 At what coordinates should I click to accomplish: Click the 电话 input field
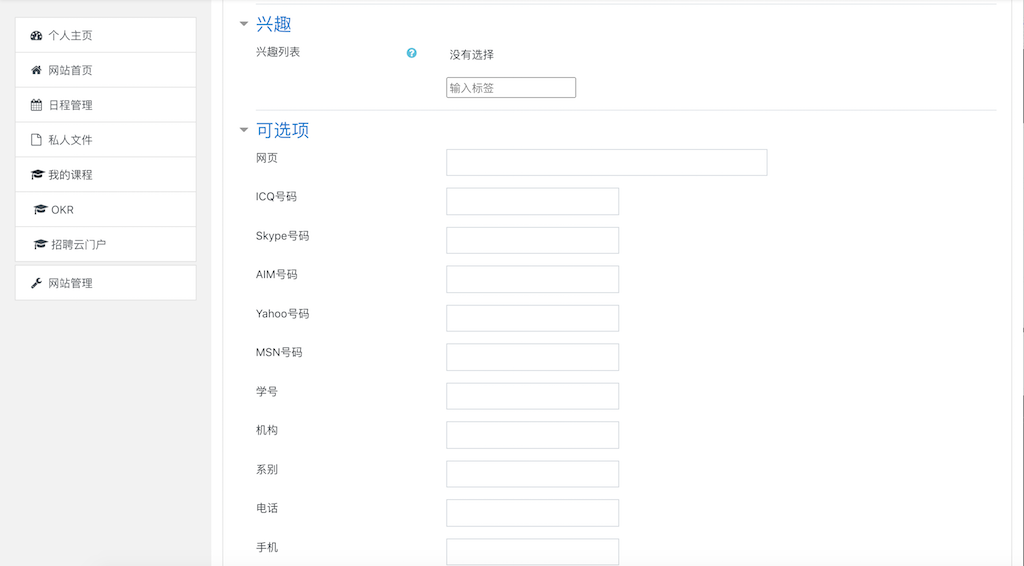tap(532, 513)
